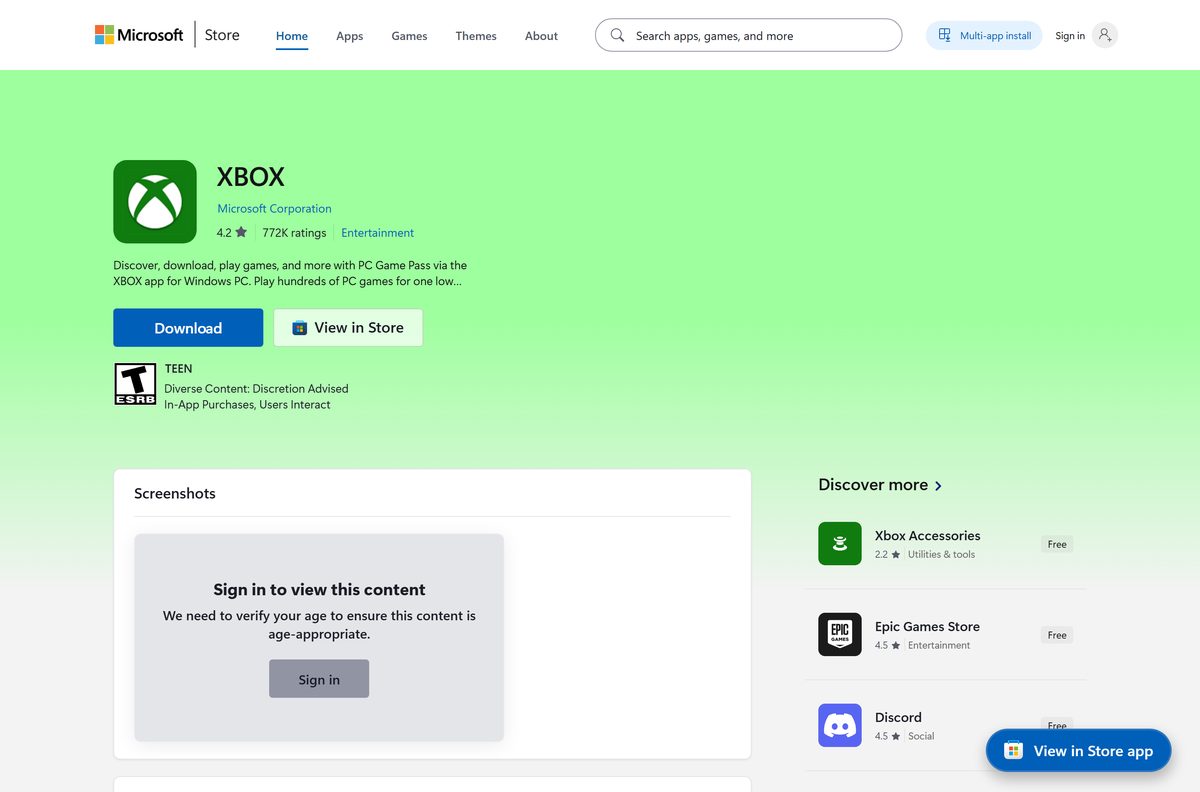Open the About tab
Viewport: 1200px width, 792px height.
click(x=541, y=36)
